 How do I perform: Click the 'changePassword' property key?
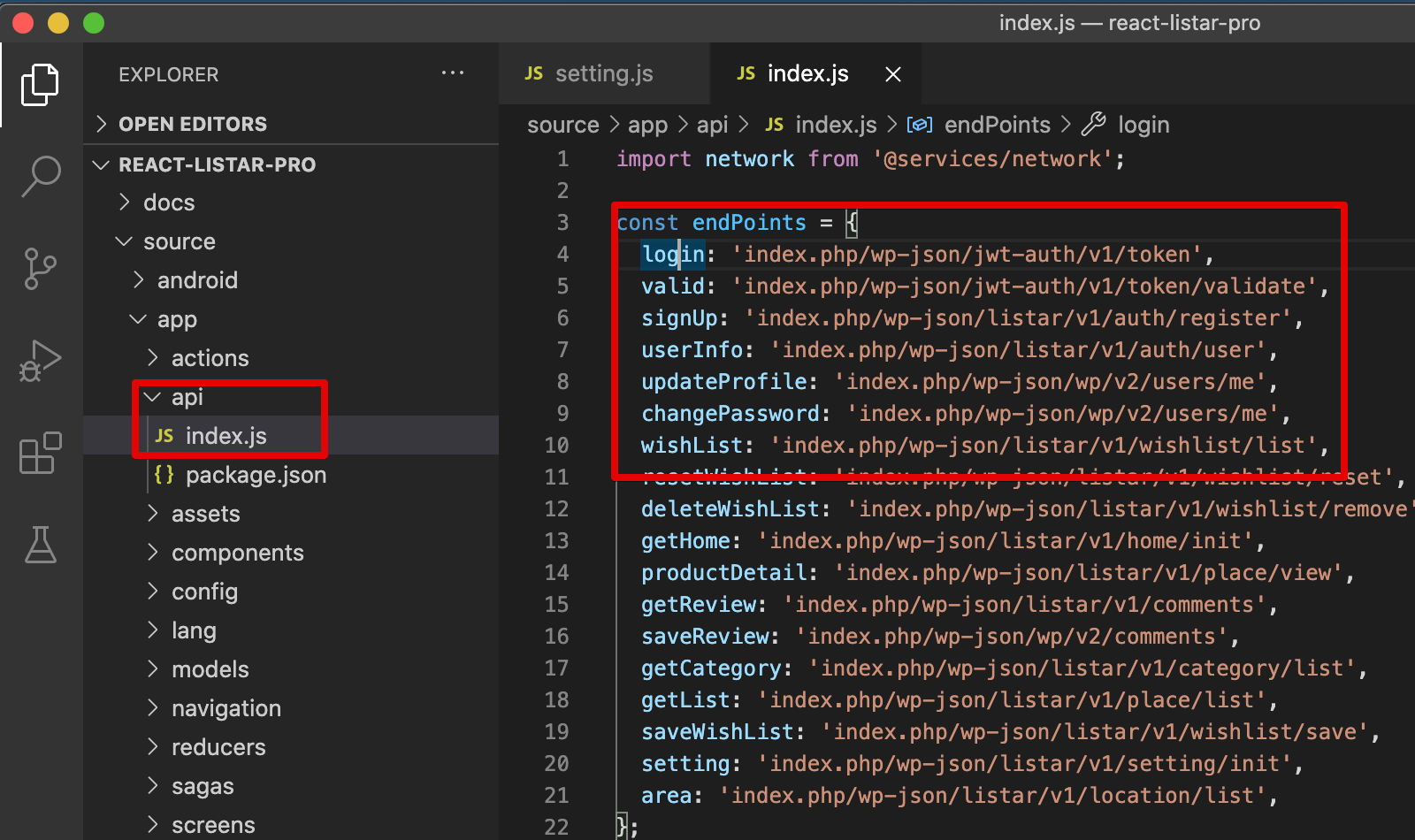(x=730, y=414)
